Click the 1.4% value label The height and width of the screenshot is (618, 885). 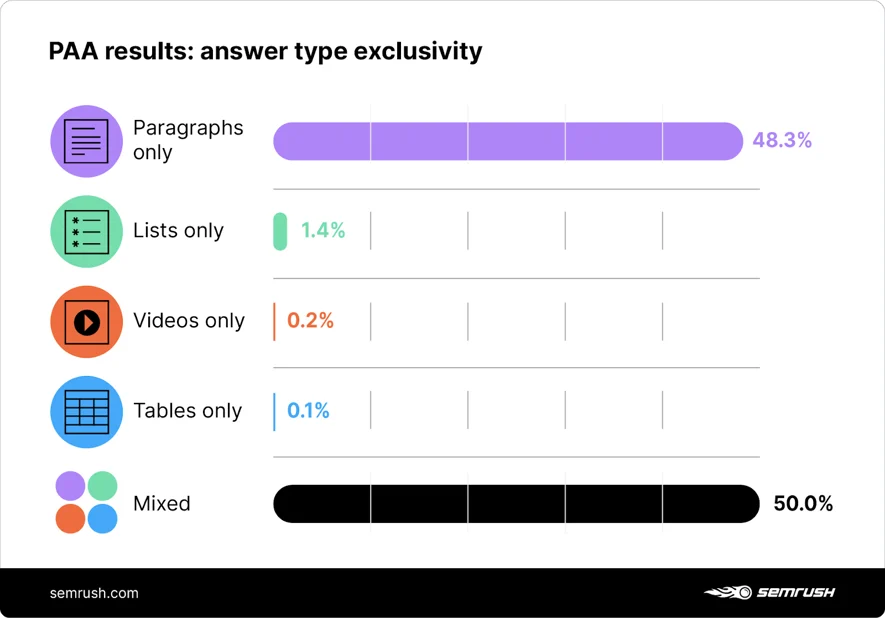tap(323, 231)
